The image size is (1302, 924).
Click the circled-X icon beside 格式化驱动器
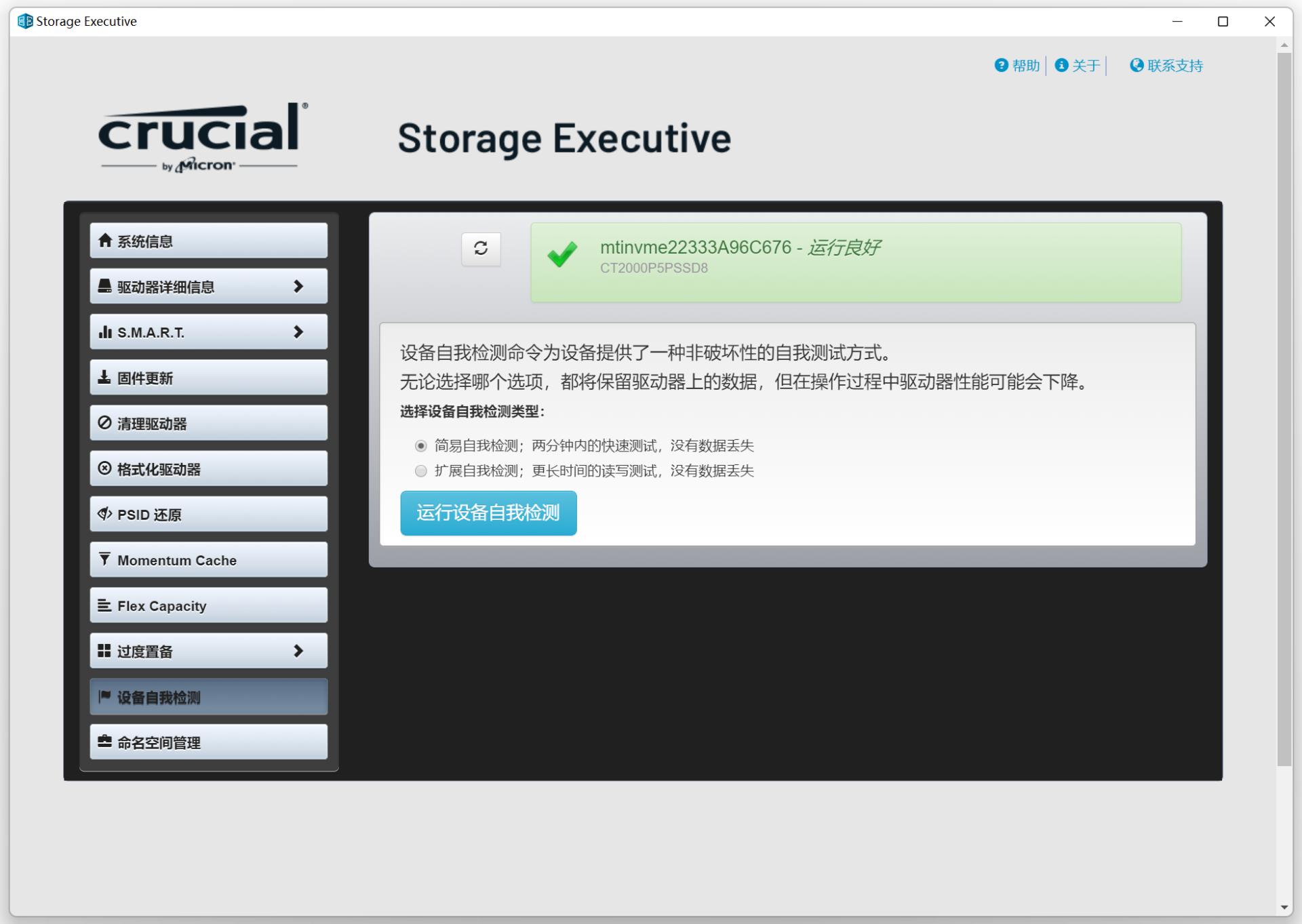[104, 468]
